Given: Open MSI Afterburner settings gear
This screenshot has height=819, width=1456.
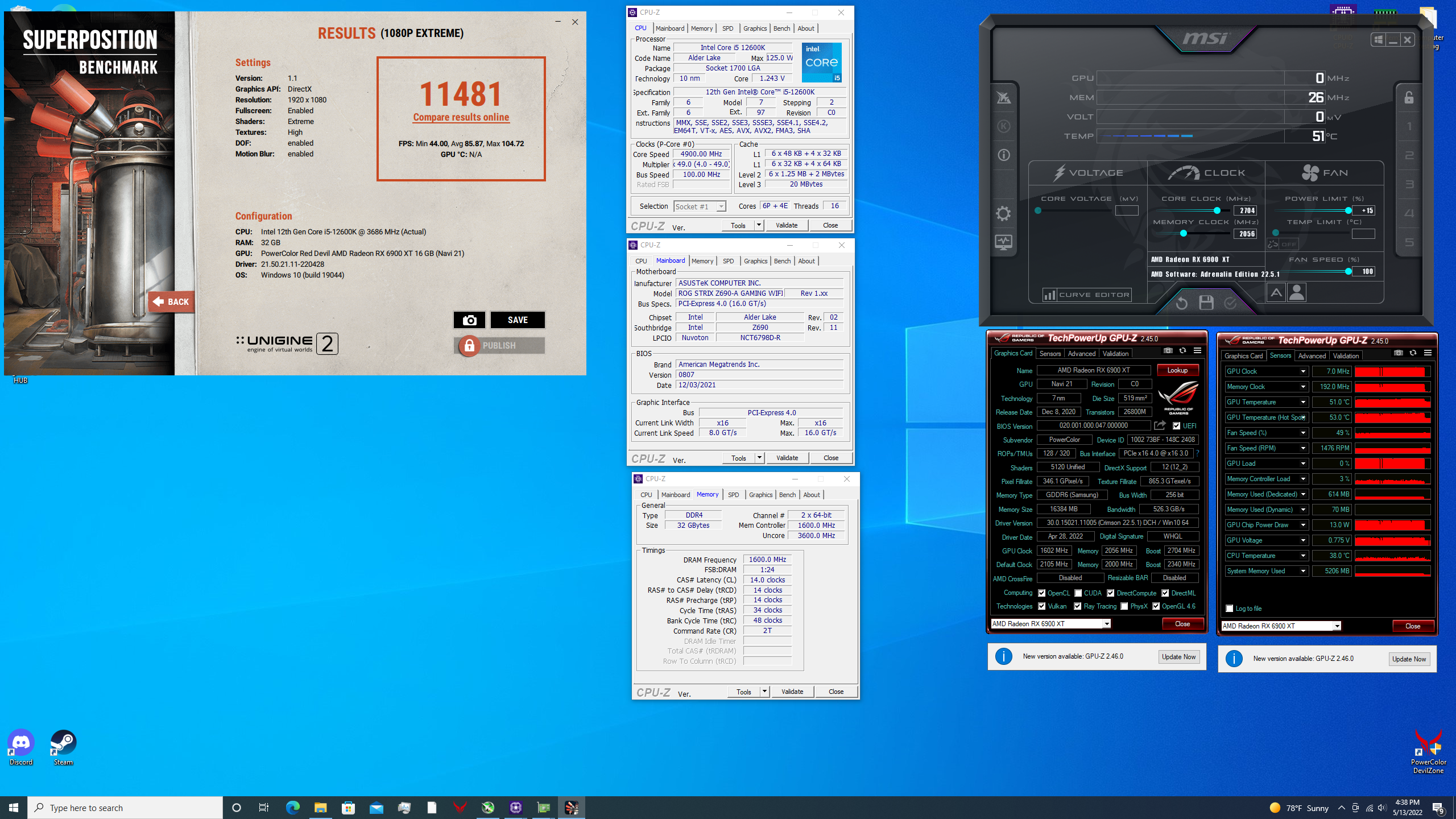Looking at the screenshot, I should (1004, 213).
